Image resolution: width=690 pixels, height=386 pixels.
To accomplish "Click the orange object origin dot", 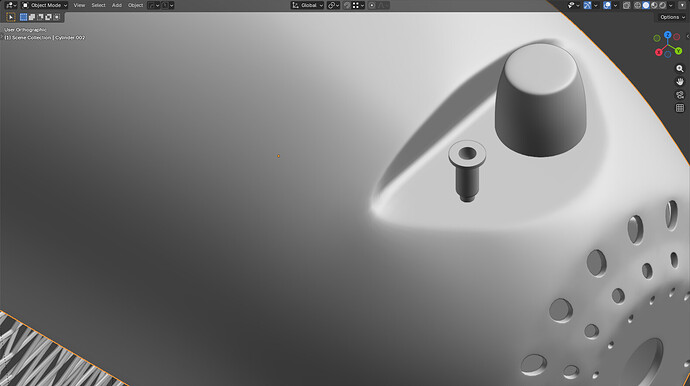I will coord(278,156).
